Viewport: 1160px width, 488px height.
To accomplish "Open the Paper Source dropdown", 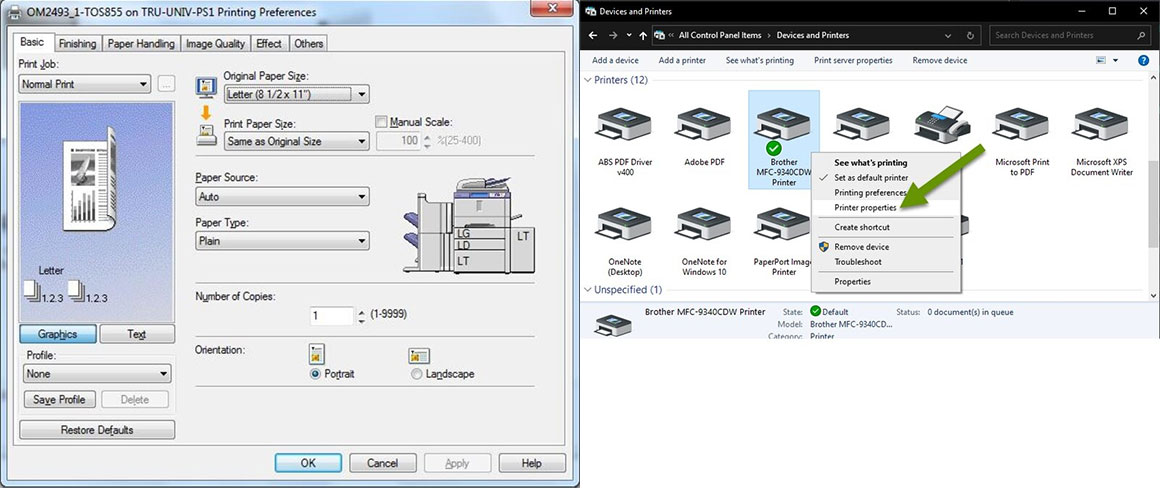I will coord(283,197).
